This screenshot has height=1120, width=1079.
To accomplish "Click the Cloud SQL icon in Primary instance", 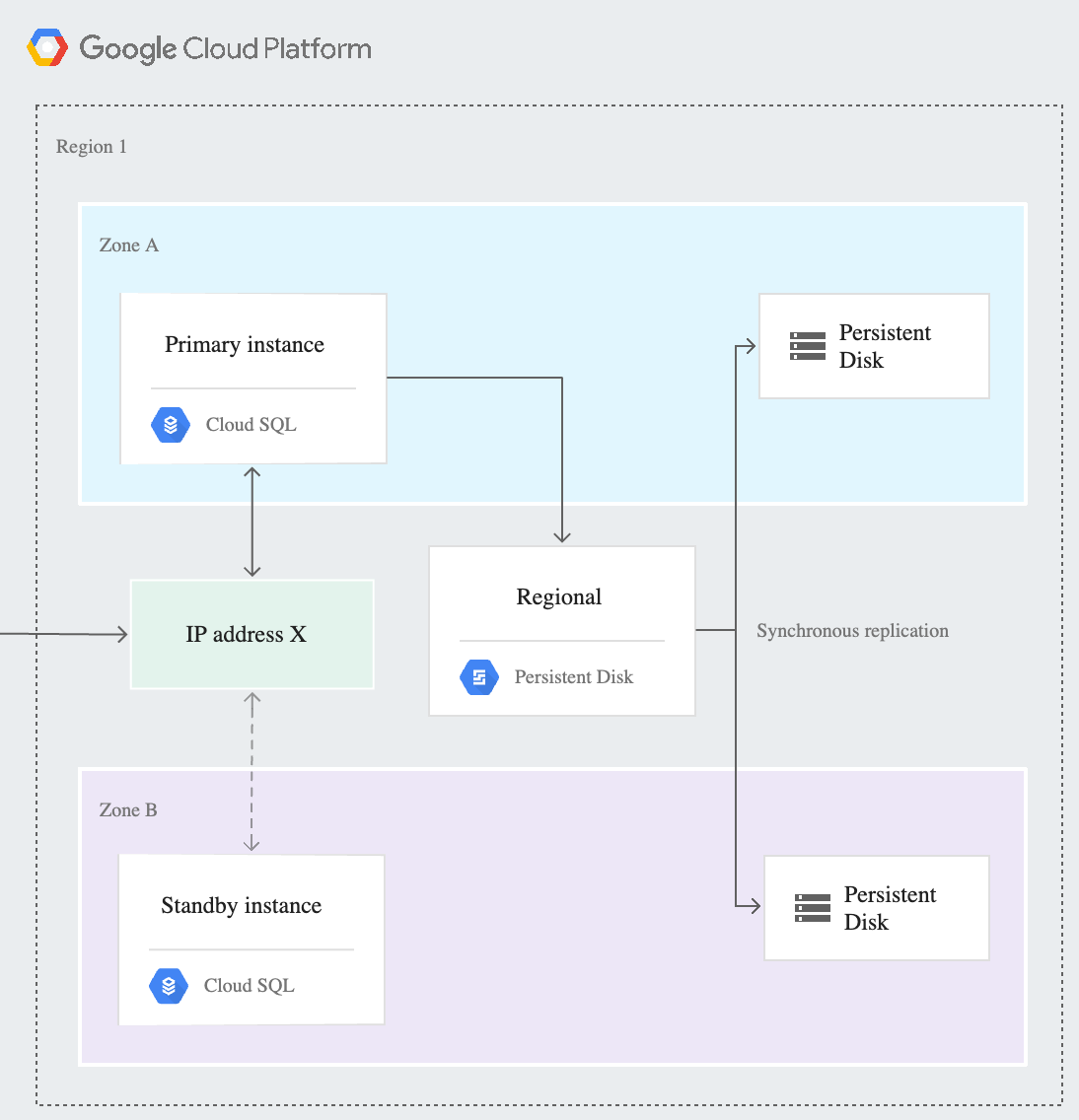I will (170, 425).
